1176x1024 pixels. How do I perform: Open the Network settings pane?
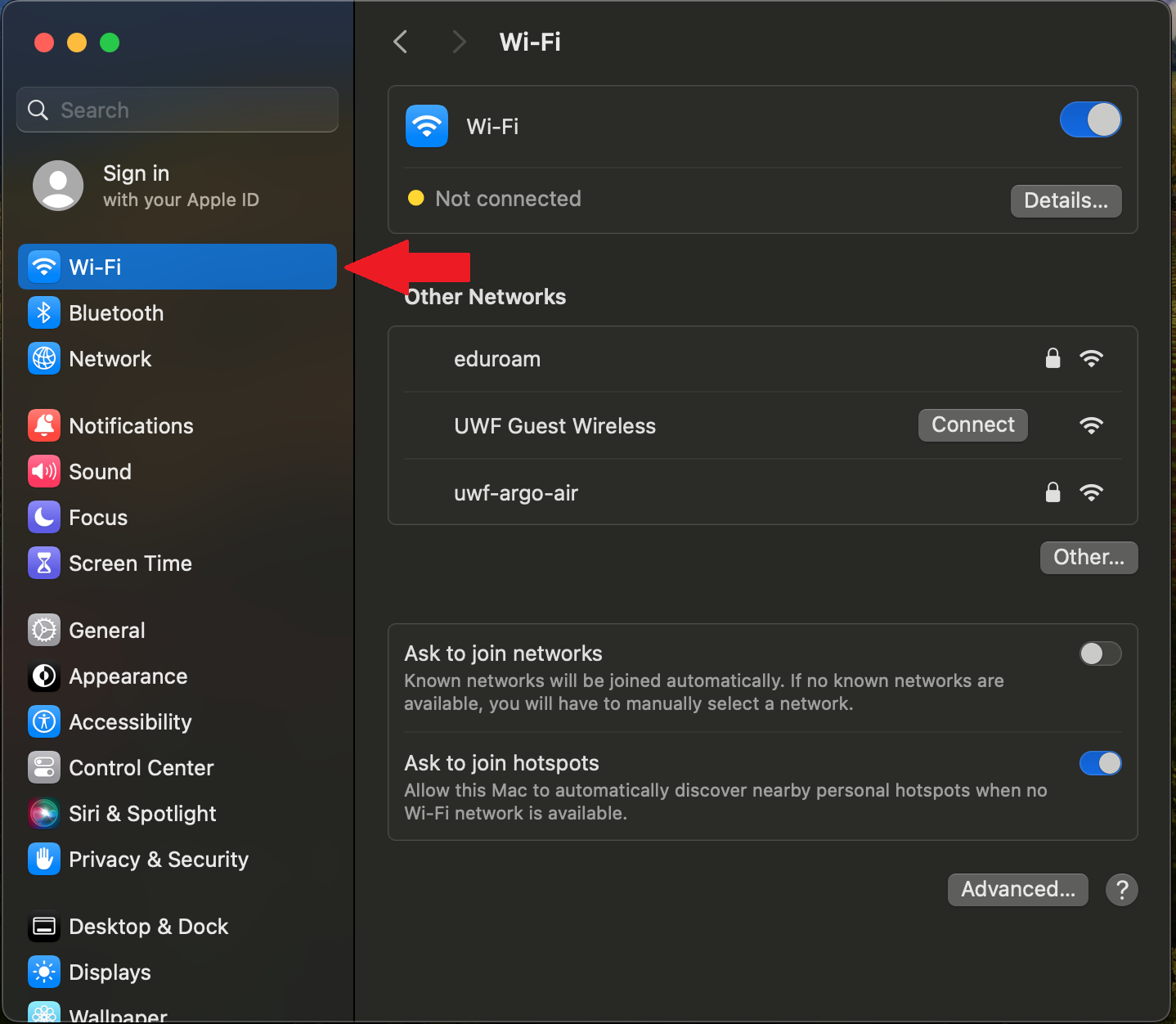pos(177,358)
